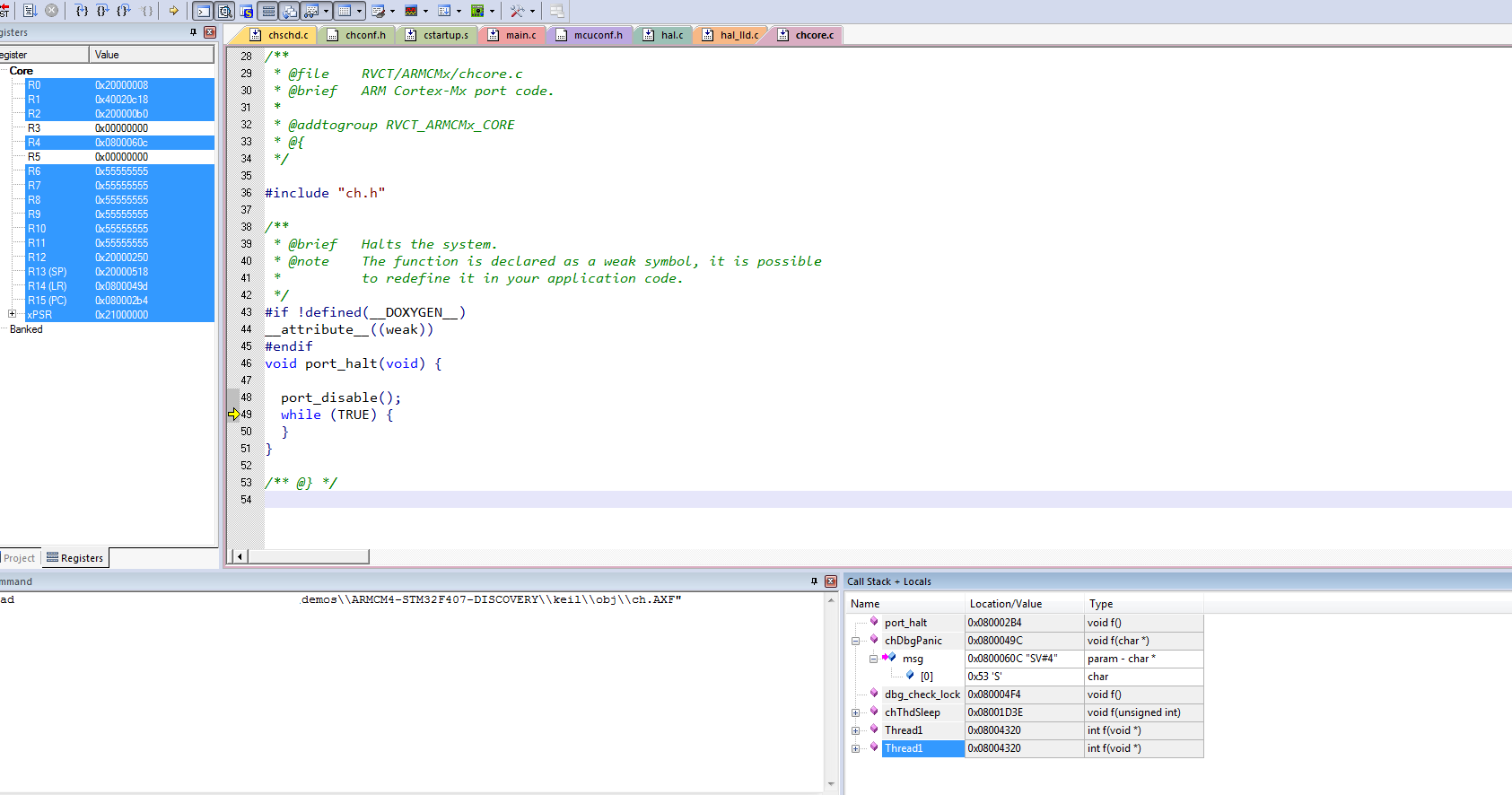This screenshot has height=795, width=1512.
Task: Pin the Registers panel
Action: (x=193, y=32)
